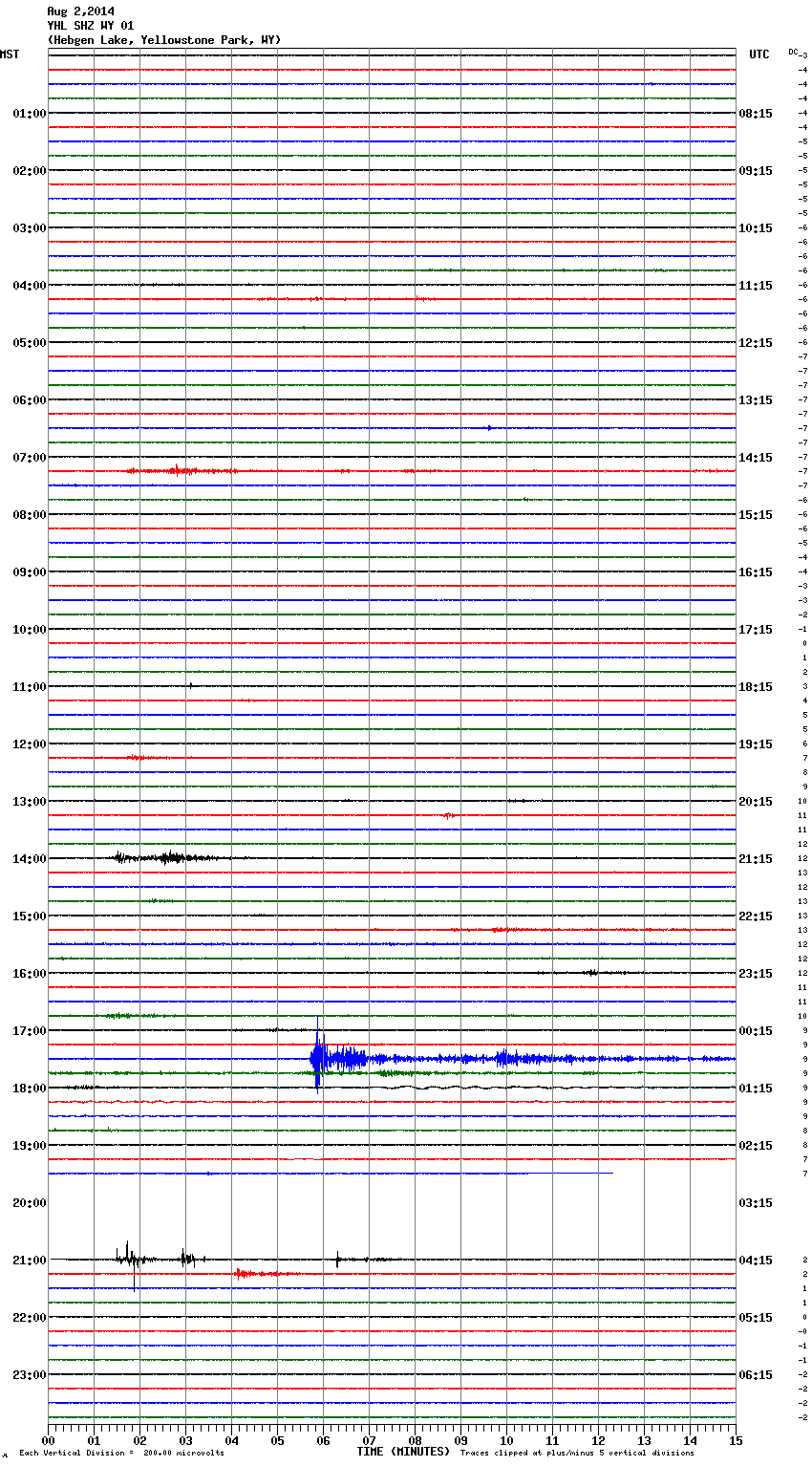Viewport: 812px width, 1466px height.
Task: Click the 'TIME (MINUTES)' axis title
Action: (x=403, y=1452)
